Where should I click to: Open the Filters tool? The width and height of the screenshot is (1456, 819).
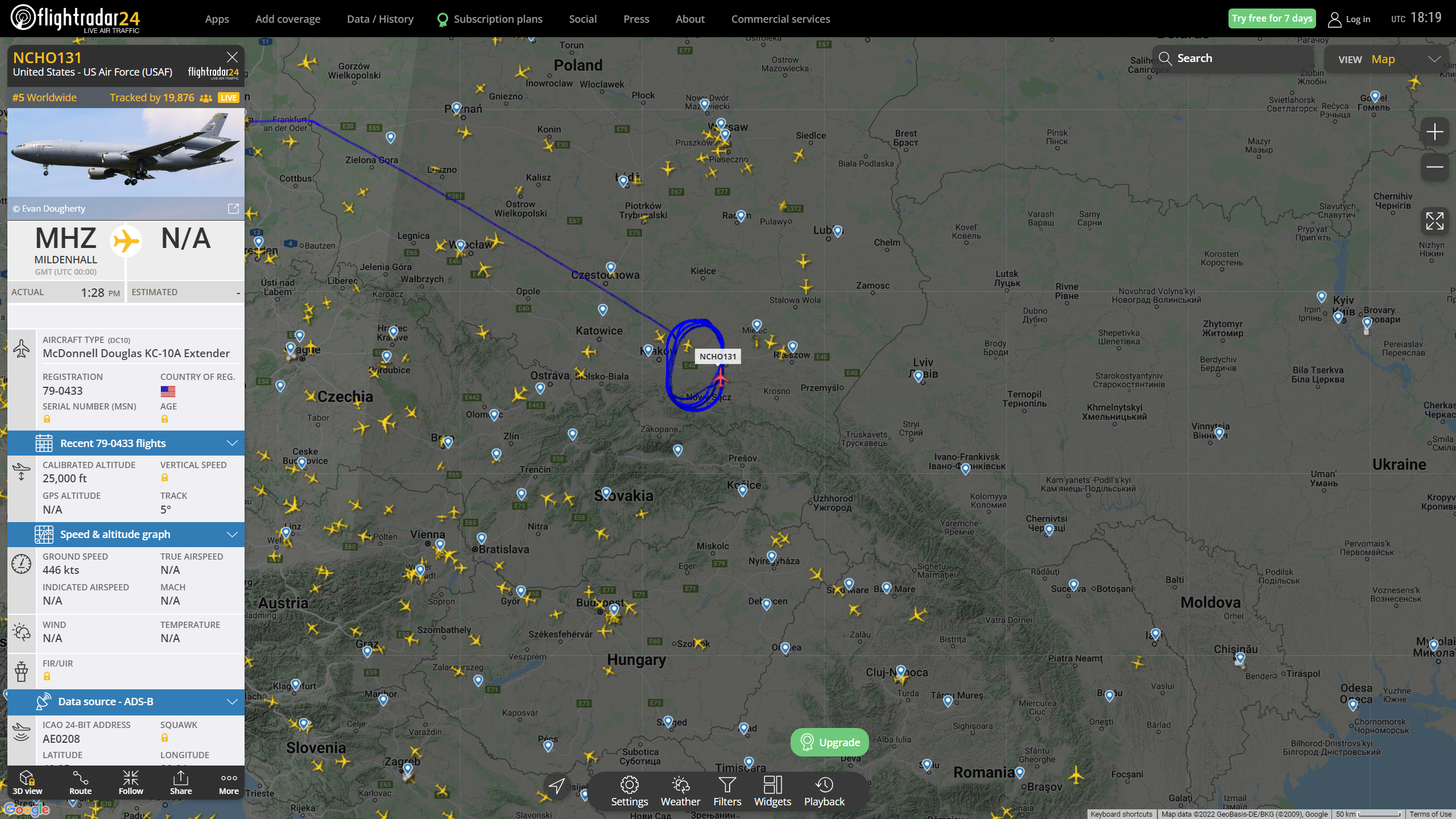727,791
